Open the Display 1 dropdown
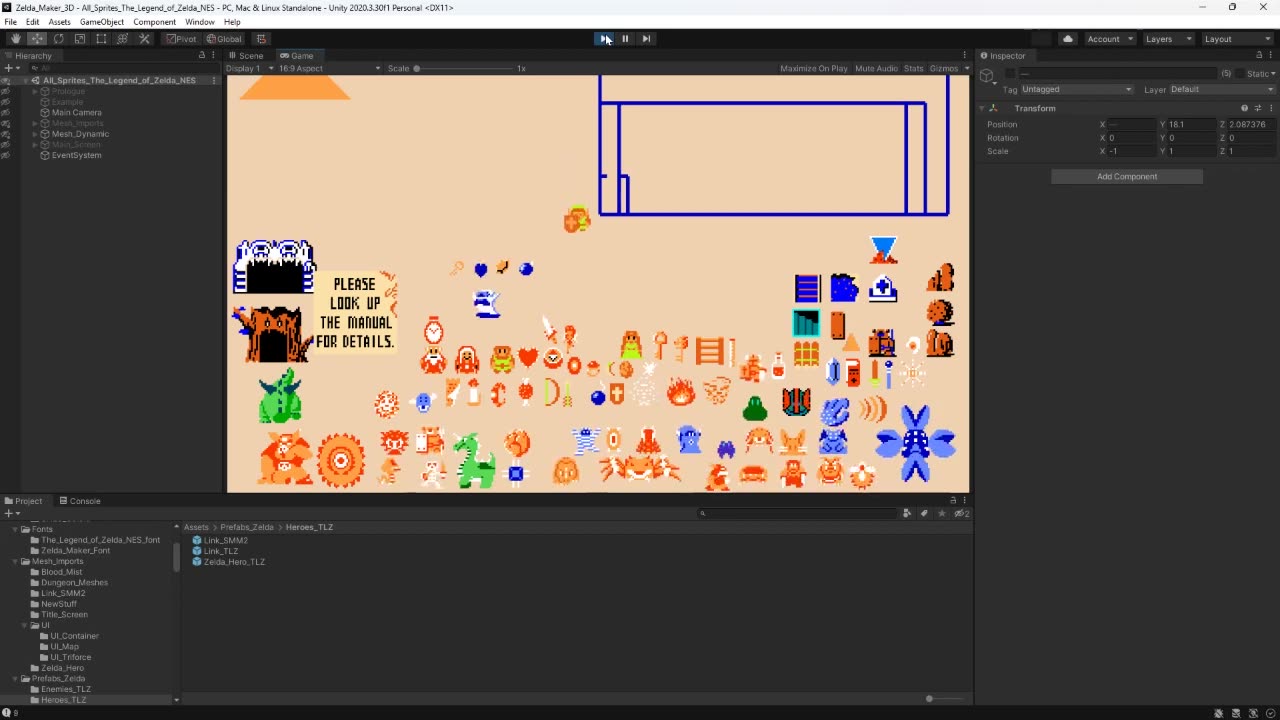 point(249,68)
